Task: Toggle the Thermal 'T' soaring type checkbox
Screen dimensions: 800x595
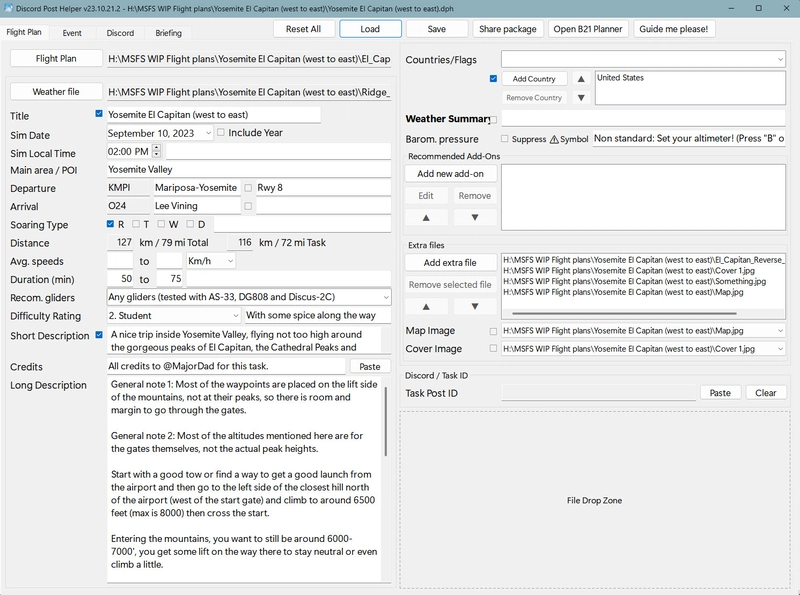Action: pyautogui.click(x=135, y=224)
